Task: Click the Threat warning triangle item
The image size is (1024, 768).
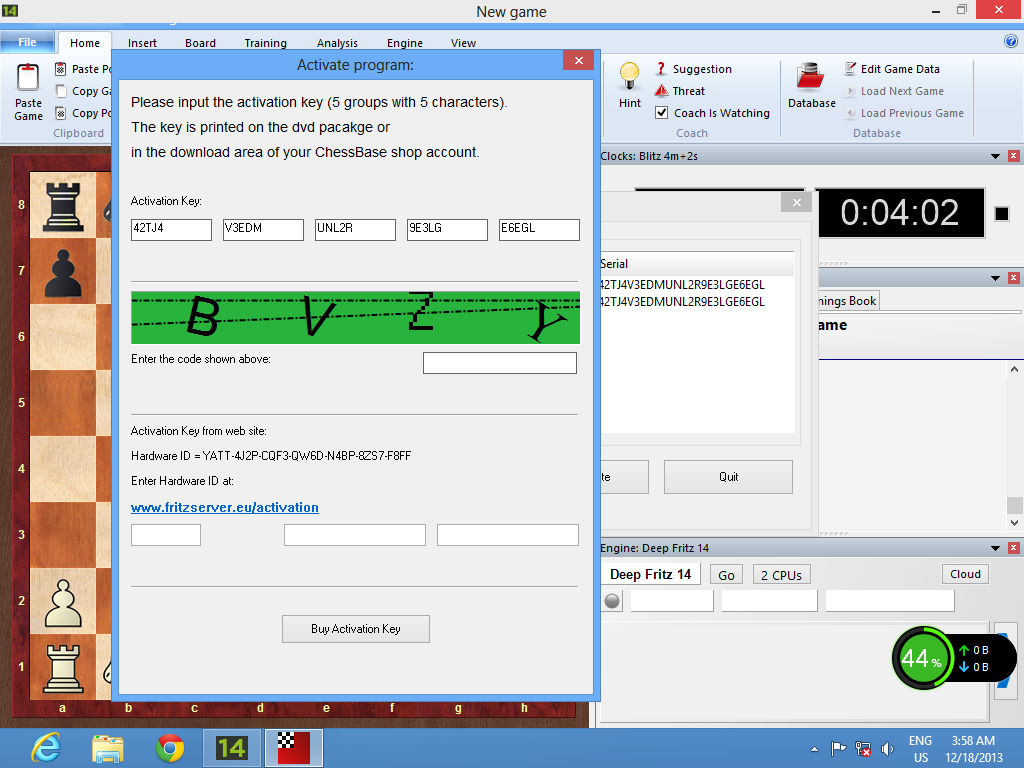Action: pyautogui.click(x=680, y=91)
